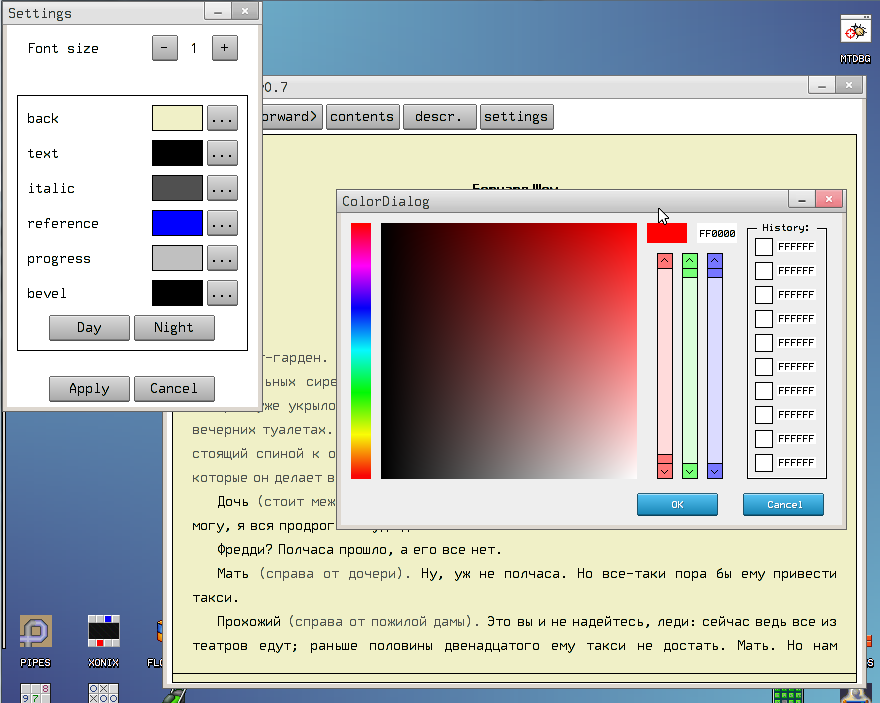
Task: Open the MTDBG debugger icon
Action: pos(855,30)
